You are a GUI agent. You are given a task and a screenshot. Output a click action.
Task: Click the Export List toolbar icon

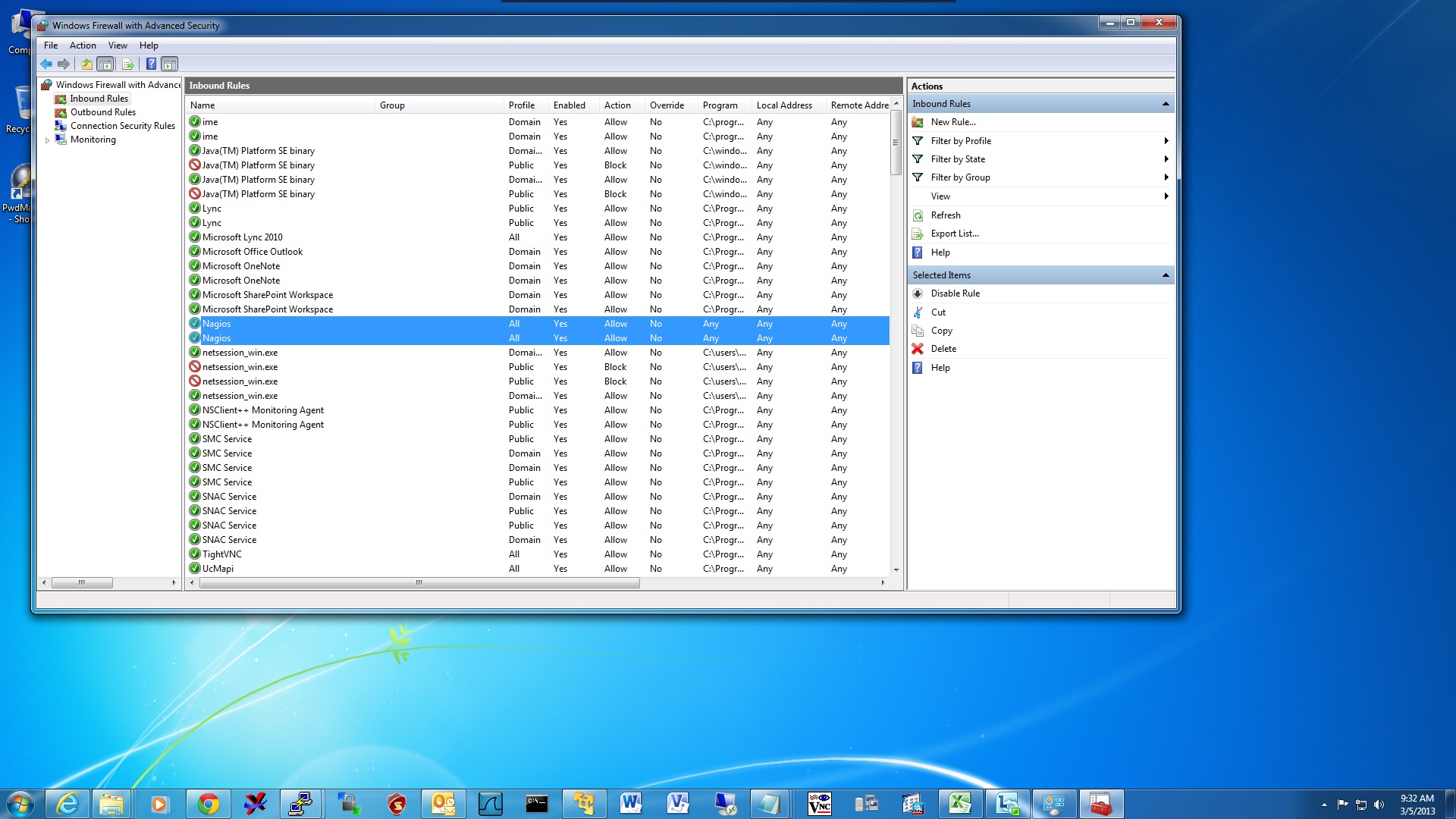[127, 64]
